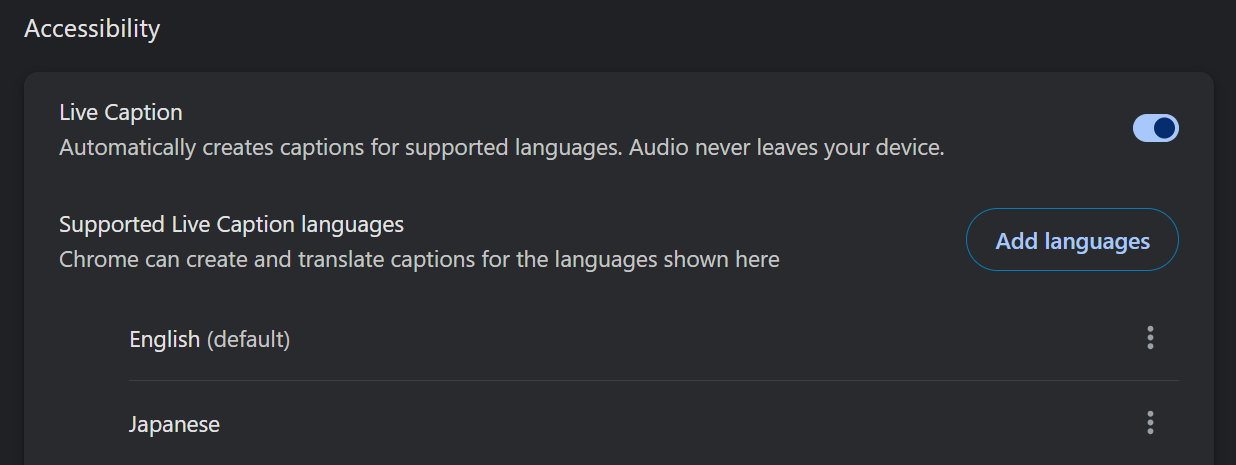This screenshot has width=1236, height=465.
Task: Open the three-dot menu for English
Action: click(1150, 338)
